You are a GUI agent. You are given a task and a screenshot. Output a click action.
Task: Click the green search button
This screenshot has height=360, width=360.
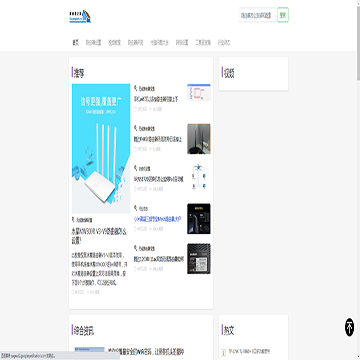[283, 15]
